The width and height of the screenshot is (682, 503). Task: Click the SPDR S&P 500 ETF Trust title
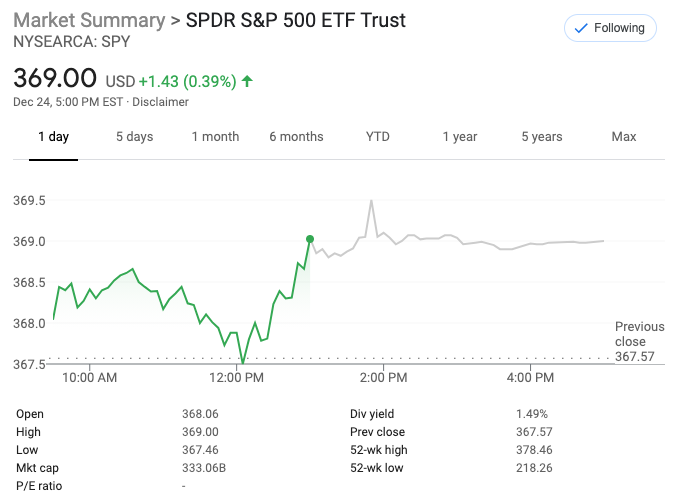[296, 21]
